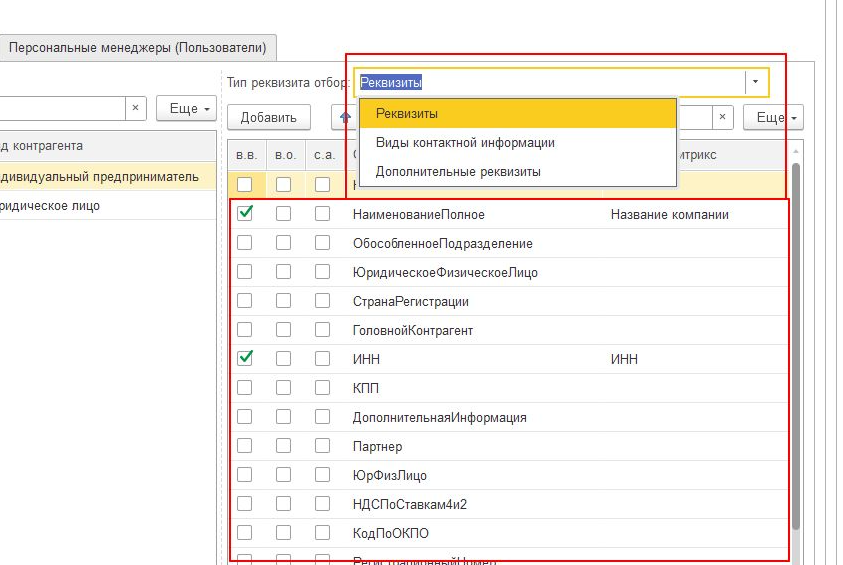Select Индивидуальный предприниматель row
Image resolution: width=843 pixels, height=565 pixels.
pyautogui.click(x=100, y=177)
